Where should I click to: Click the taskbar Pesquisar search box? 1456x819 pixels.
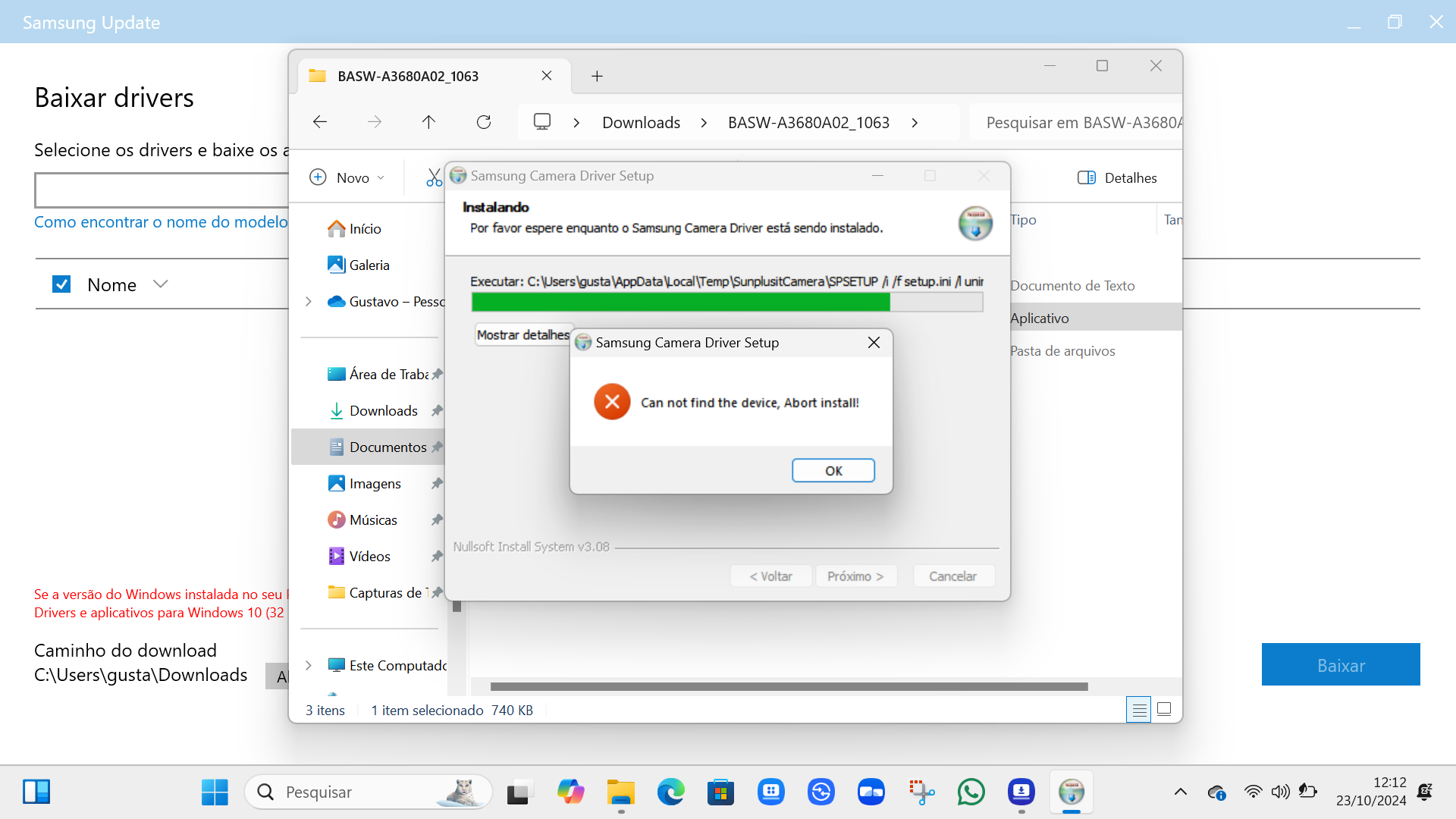pyautogui.click(x=369, y=792)
